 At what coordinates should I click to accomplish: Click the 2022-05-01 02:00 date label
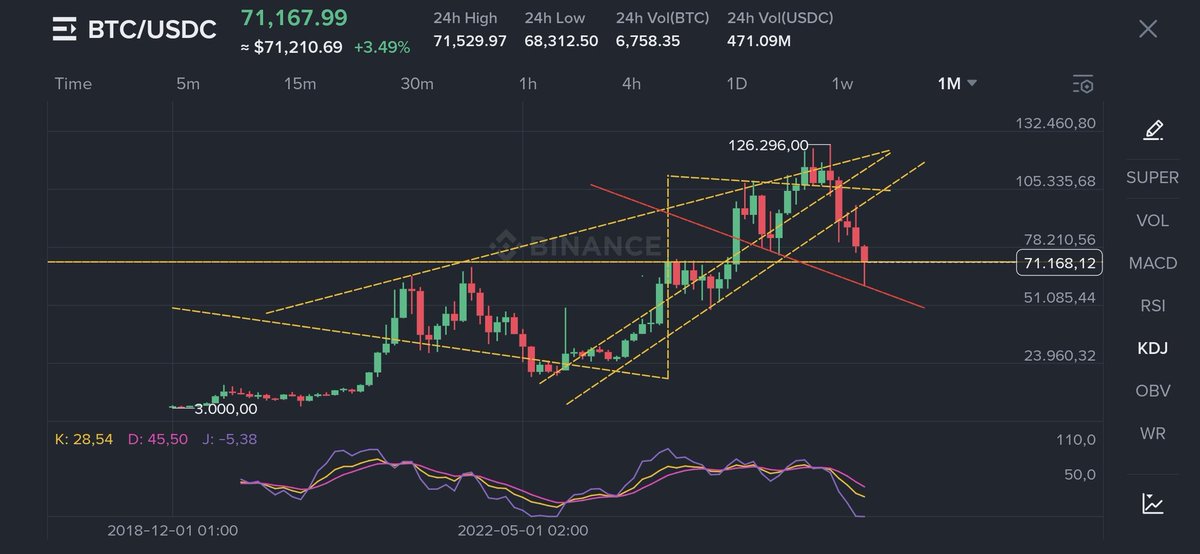[523, 530]
